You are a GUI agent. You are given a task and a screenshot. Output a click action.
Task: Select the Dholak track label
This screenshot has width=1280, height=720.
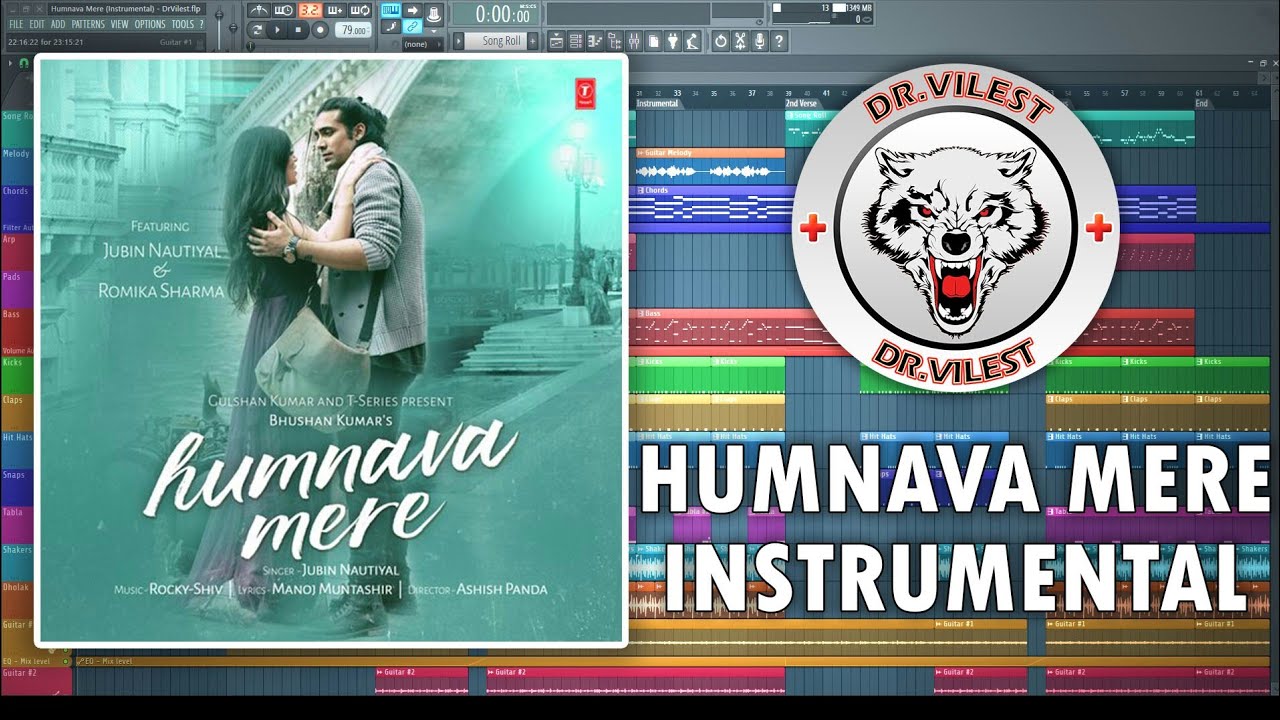[x=15, y=587]
